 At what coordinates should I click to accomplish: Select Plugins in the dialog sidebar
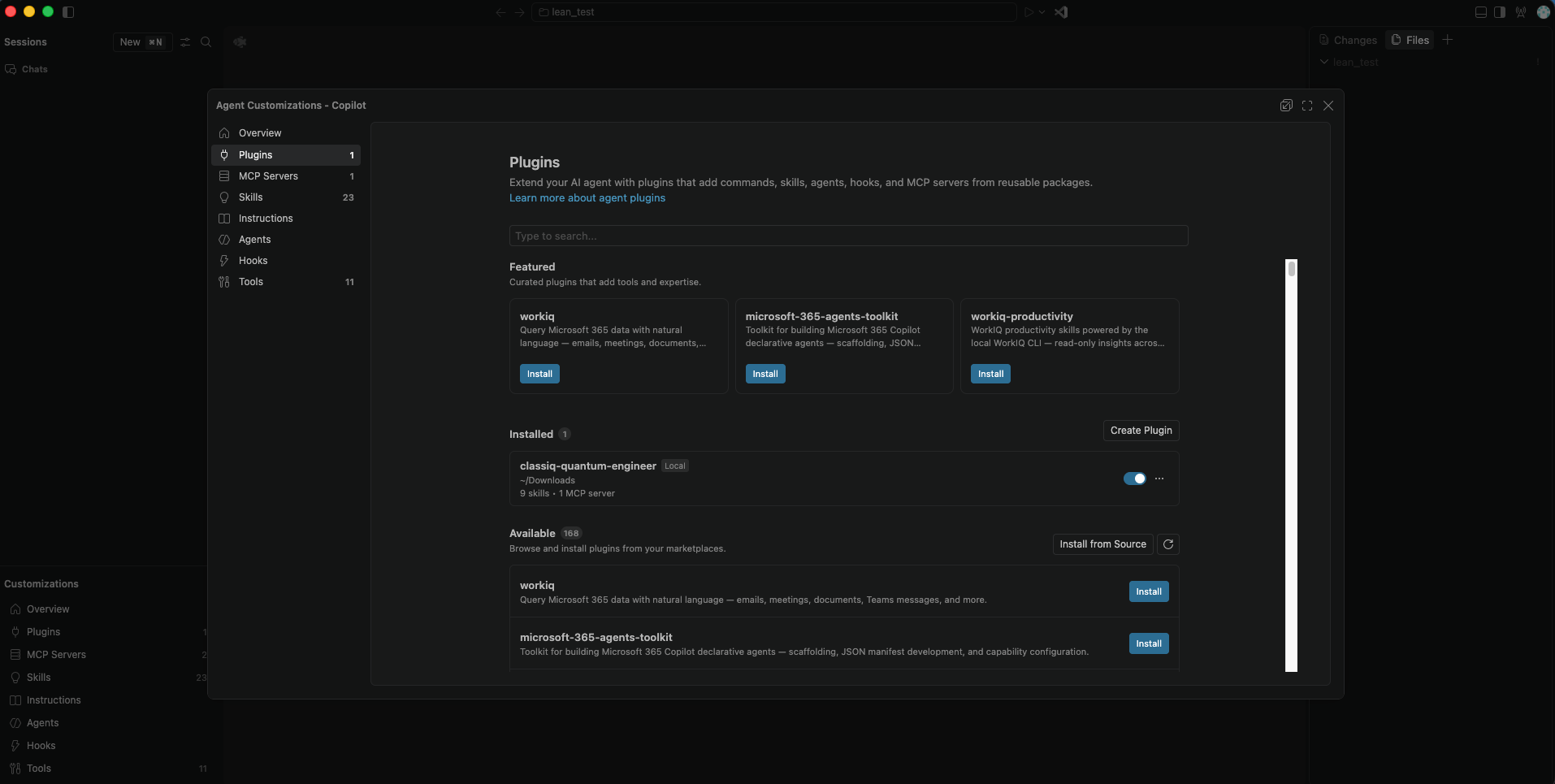click(286, 155)
